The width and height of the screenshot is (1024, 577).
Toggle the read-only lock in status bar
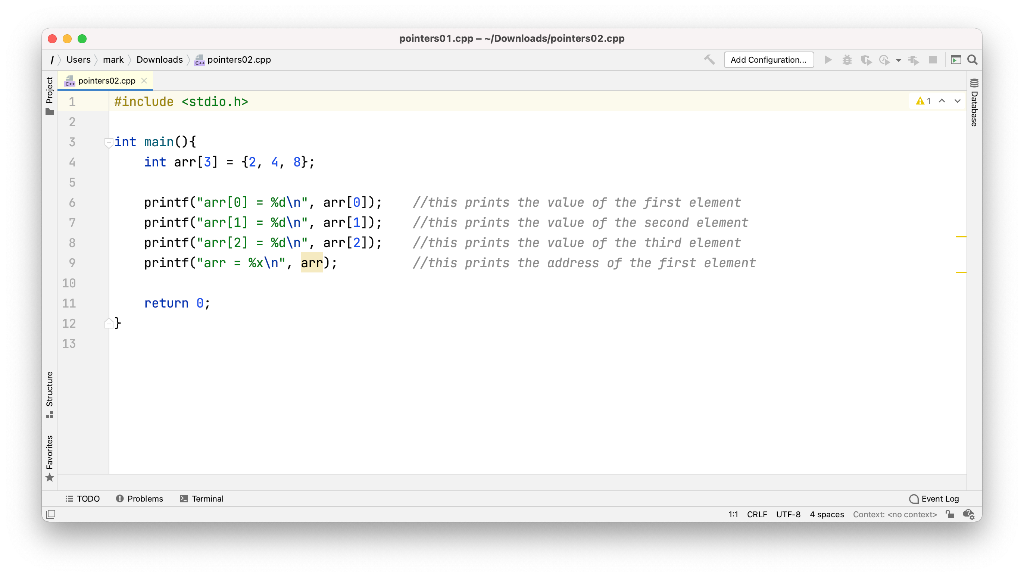pos(948,514)
